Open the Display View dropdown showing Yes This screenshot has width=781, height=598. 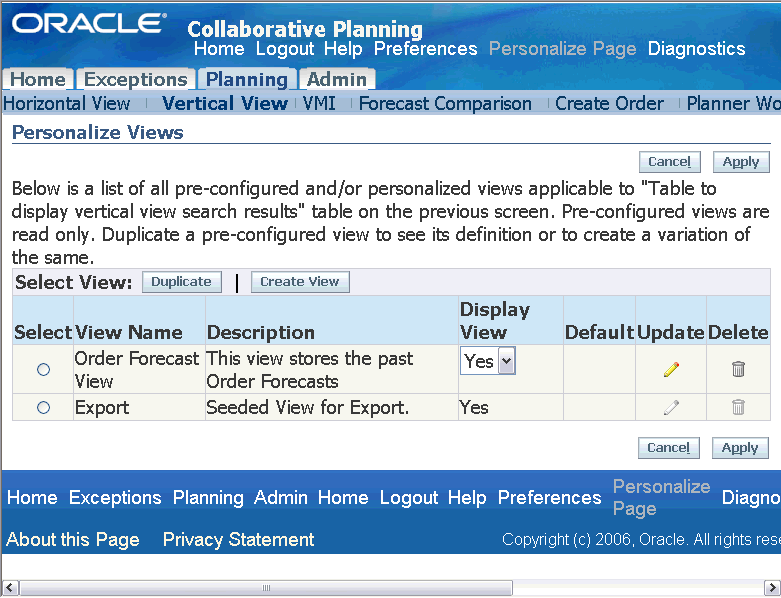(488, 361)
